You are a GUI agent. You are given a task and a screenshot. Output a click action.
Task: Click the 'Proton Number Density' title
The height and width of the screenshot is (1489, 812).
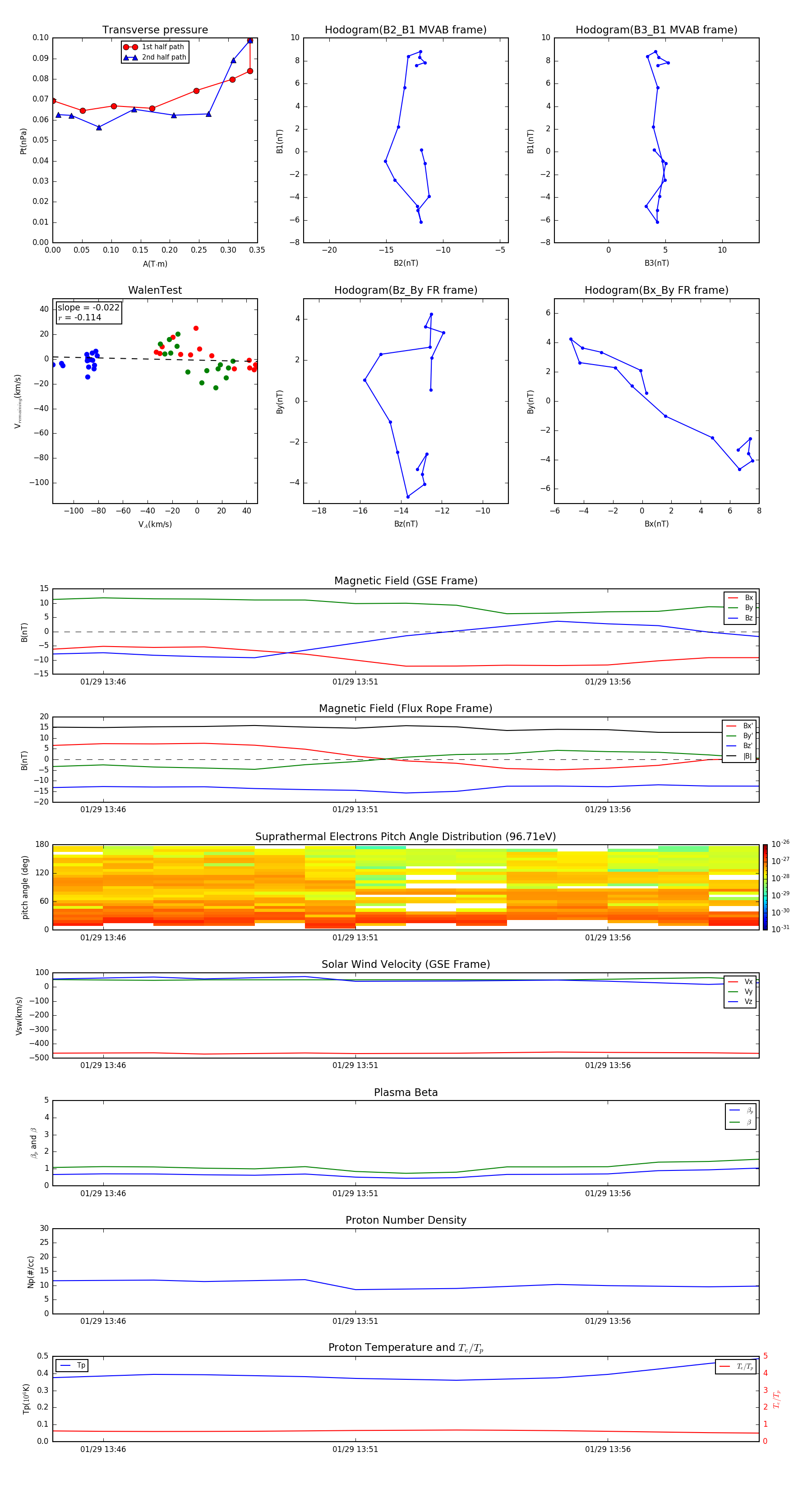pyautogui.click(x=406, y=1220)
